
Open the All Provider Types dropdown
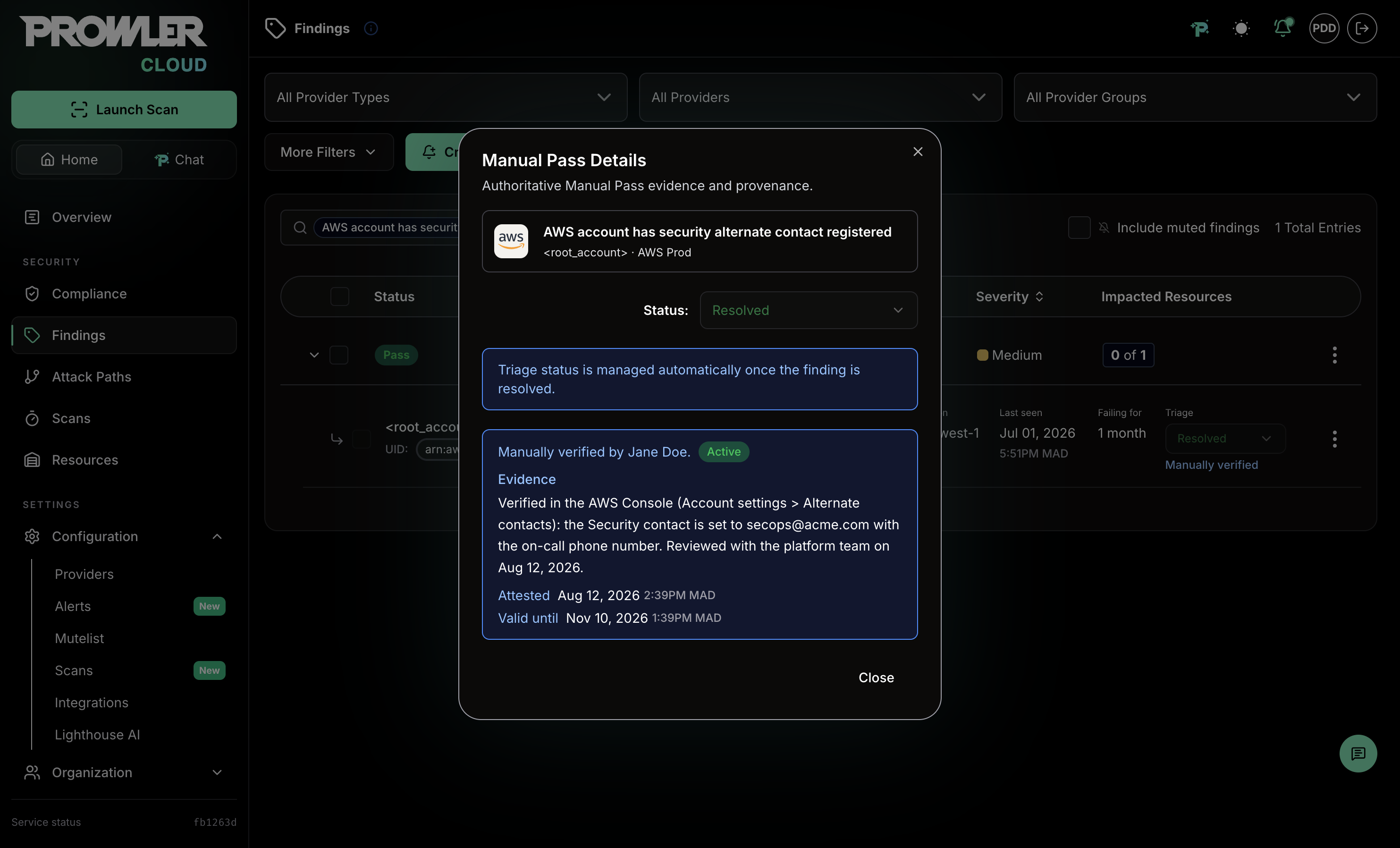446,97
